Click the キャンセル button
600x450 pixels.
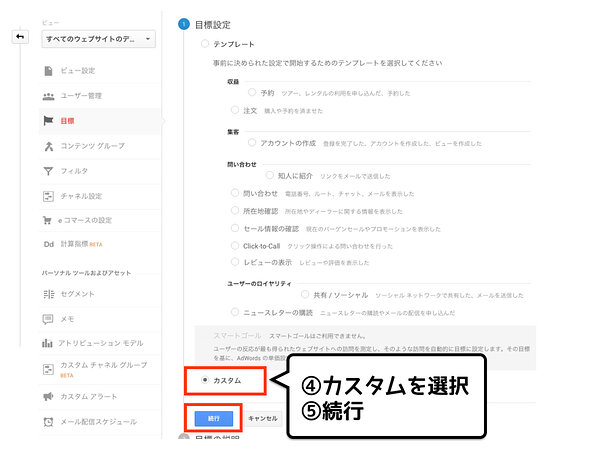pyautogui.click(x=263, y=419)
